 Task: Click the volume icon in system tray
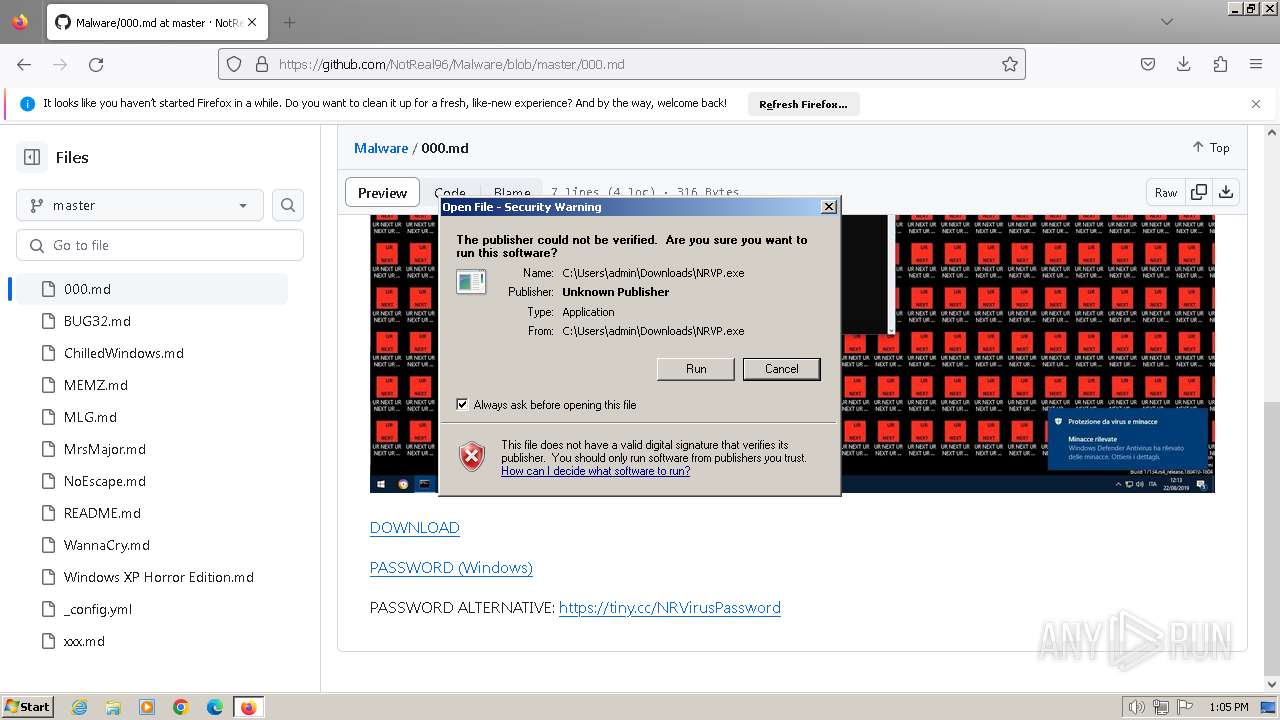point(1137,707)
